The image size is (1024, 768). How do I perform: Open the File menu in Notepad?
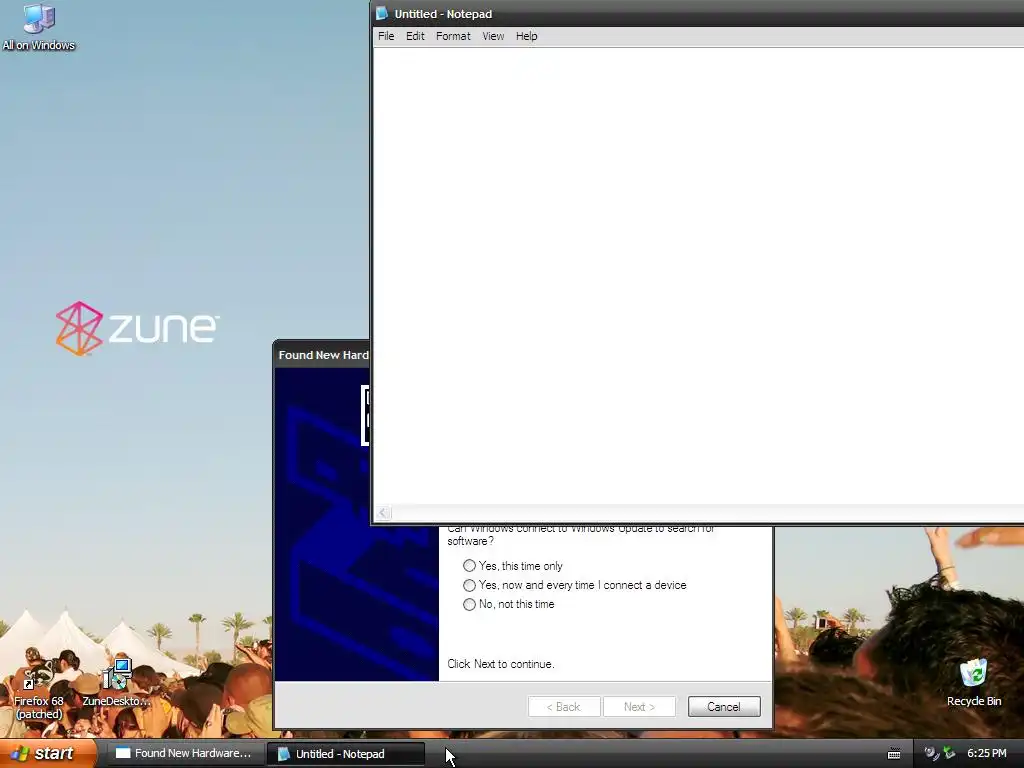pos(386,36)
